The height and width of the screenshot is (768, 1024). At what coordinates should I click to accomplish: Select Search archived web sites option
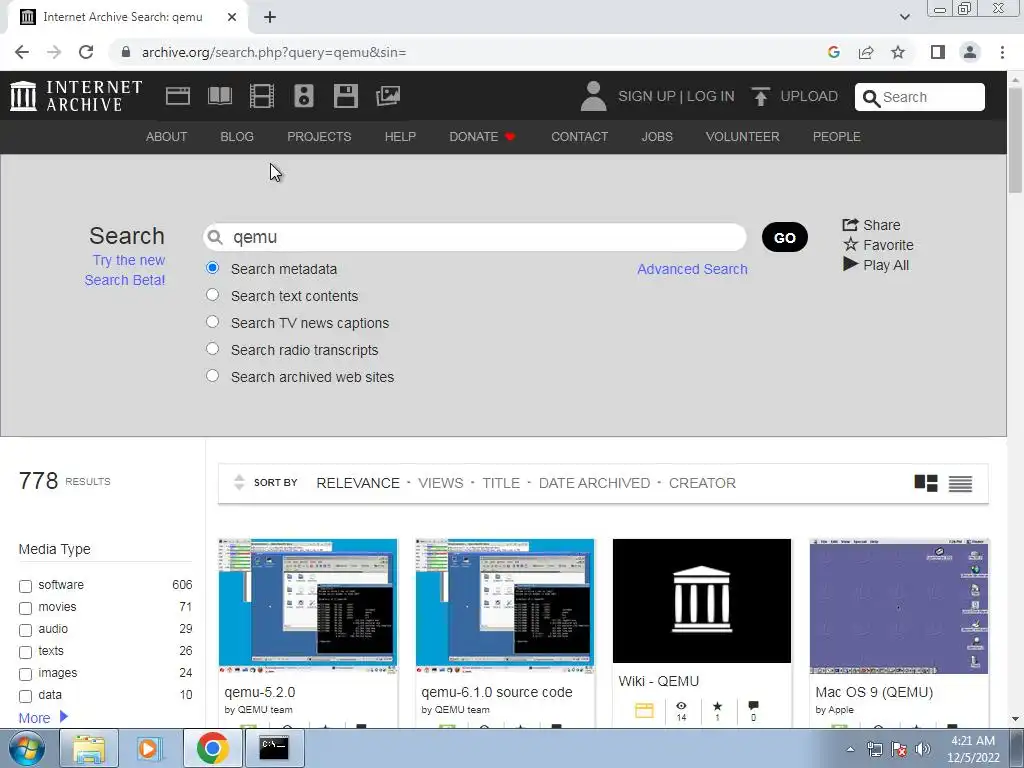(212, 376)
